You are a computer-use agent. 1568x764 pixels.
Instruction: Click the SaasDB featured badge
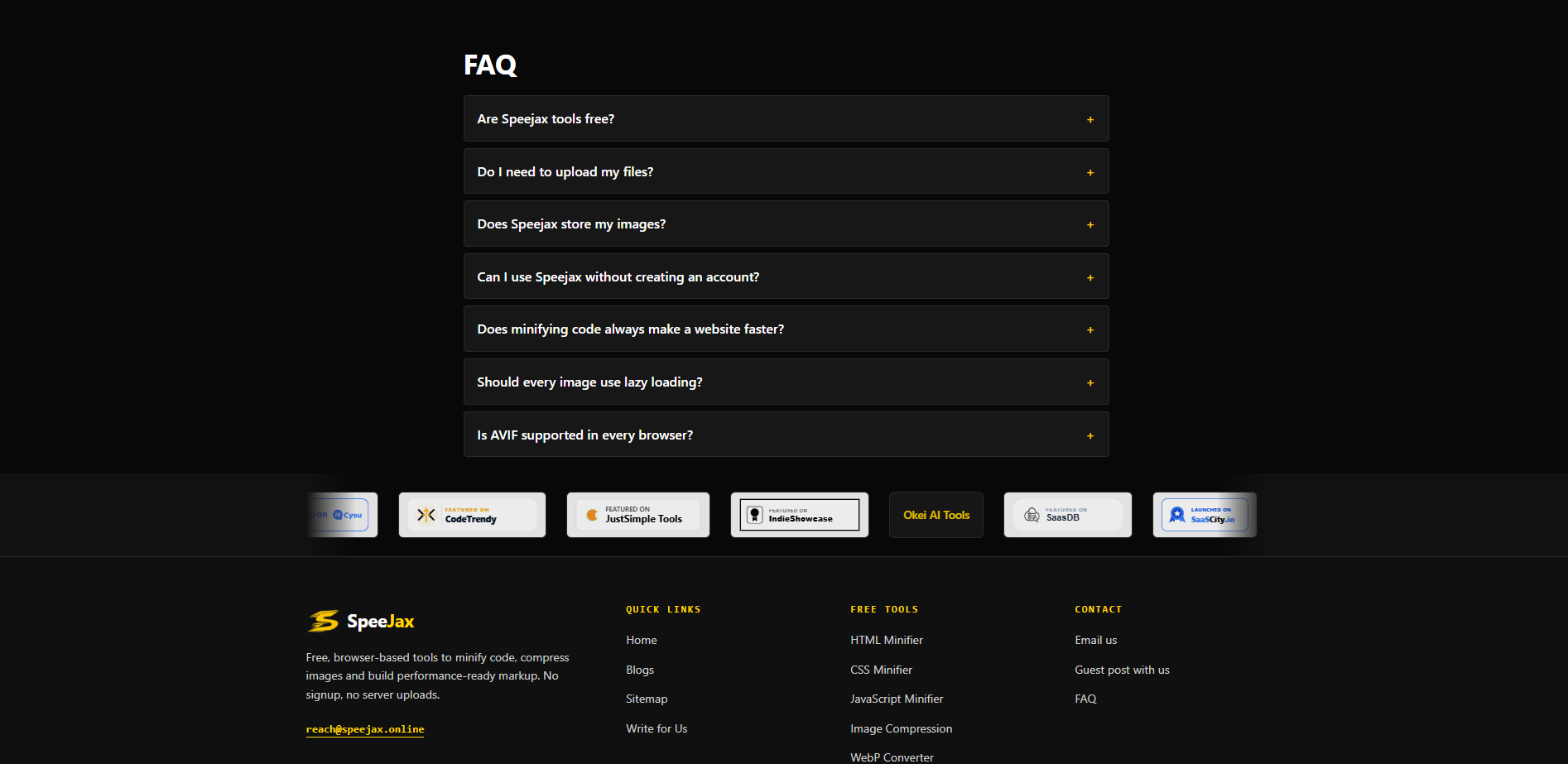tap(1068, 515)
